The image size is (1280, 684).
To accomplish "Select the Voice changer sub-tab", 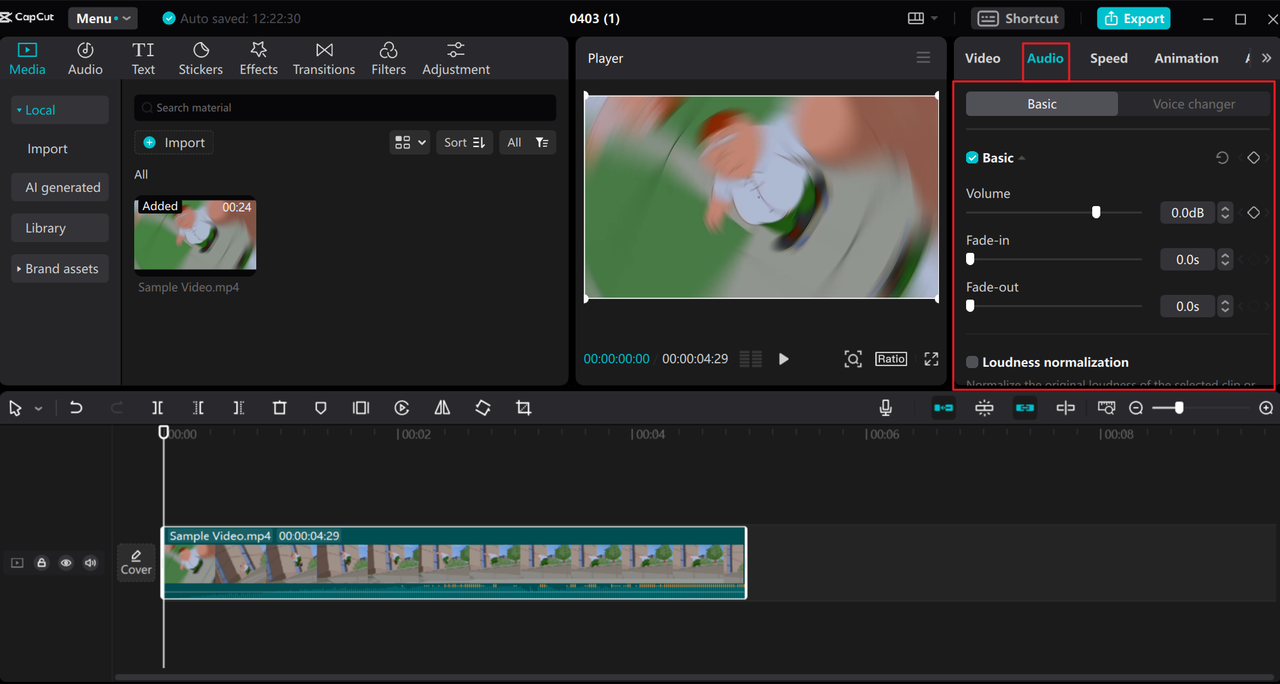I will (1194, 104).
